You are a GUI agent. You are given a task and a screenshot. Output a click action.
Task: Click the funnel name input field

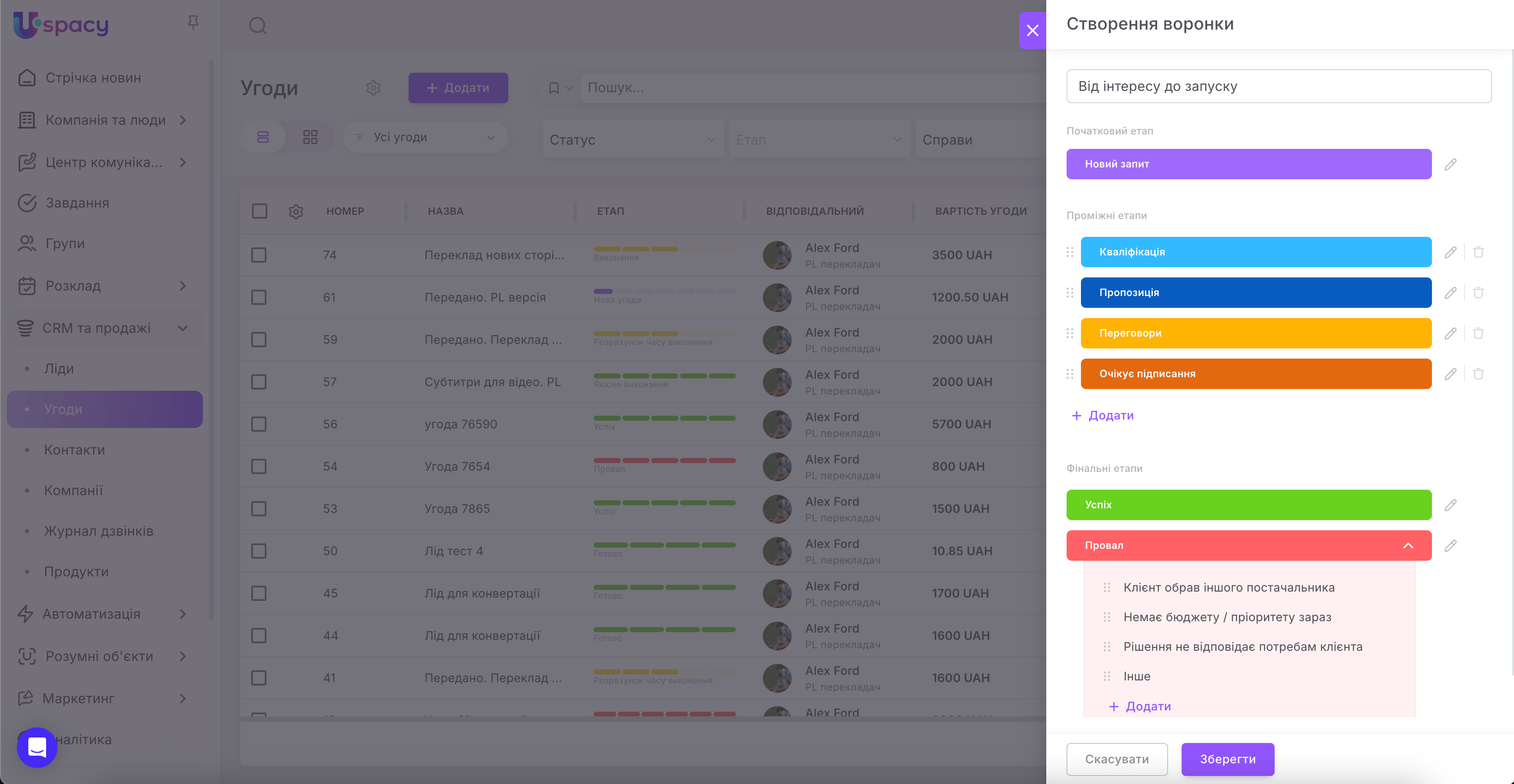[x=1278, y=86]
